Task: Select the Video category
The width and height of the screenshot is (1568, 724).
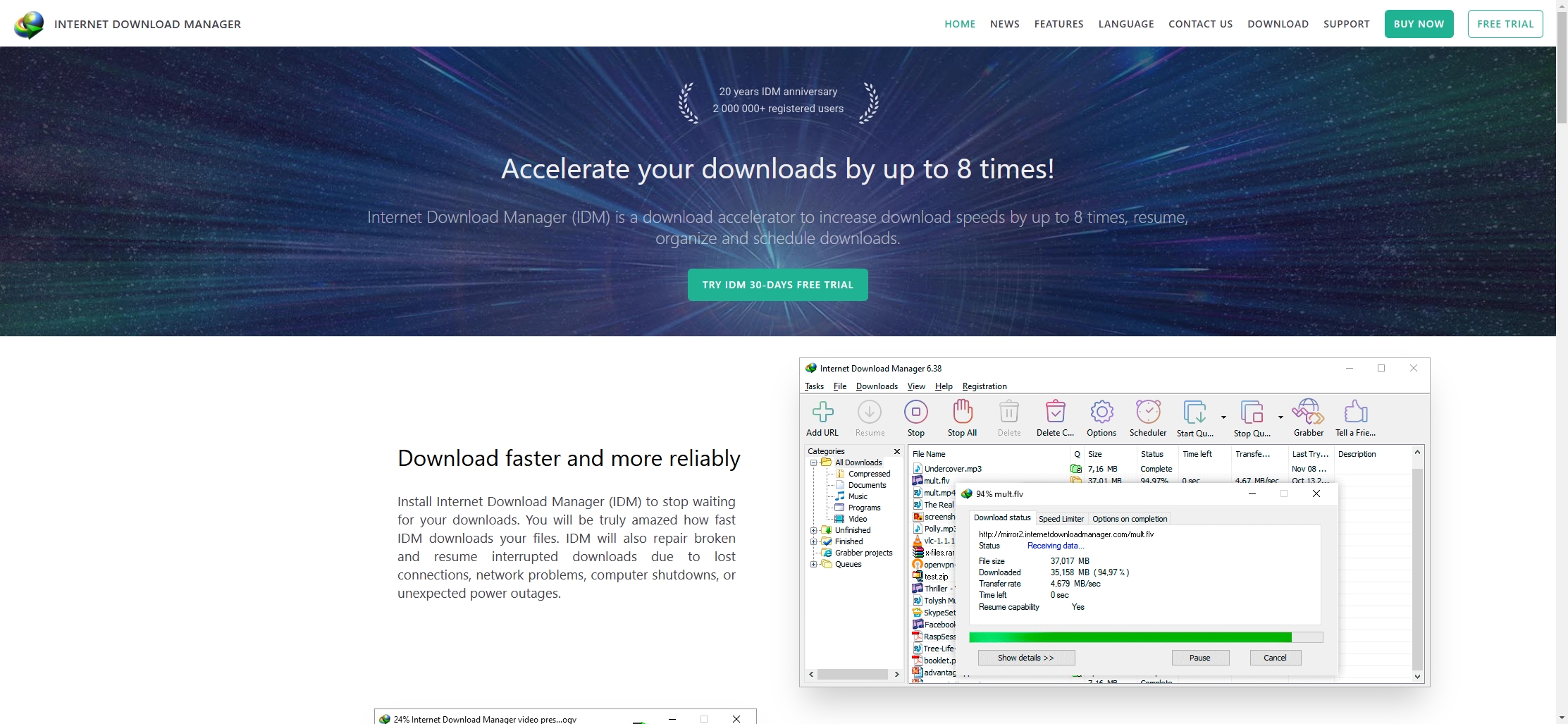Action: pyautogui.click(x=851, y=519)
